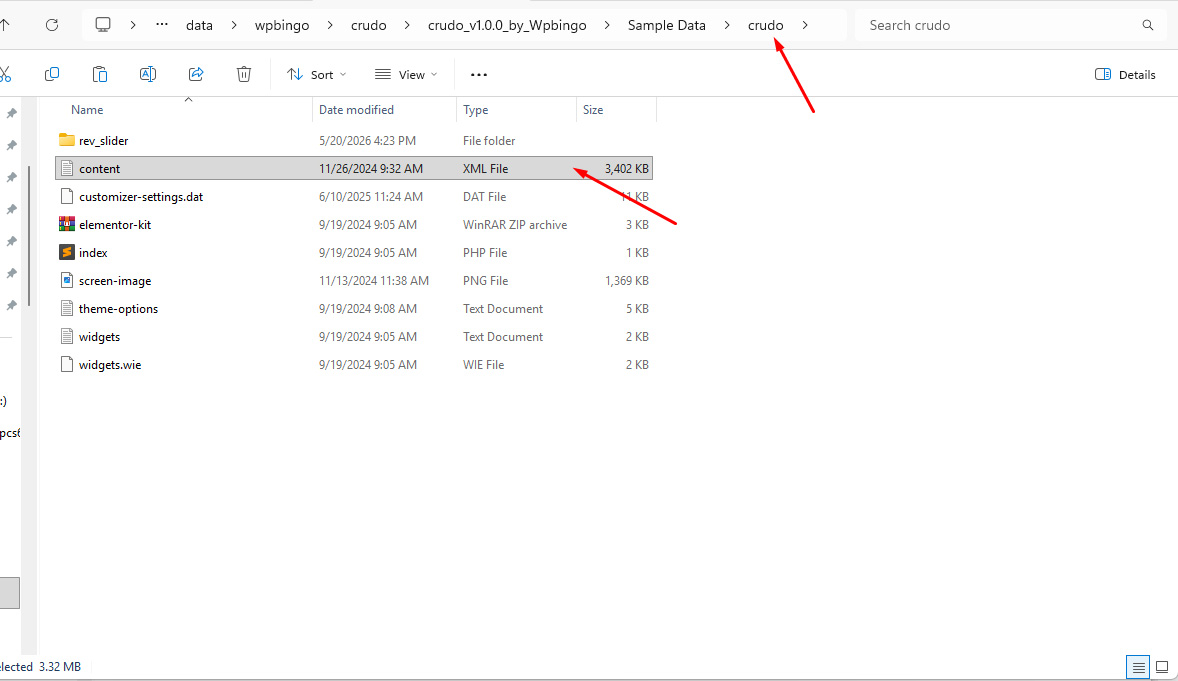Switch to details list view icon
This screenshot has width=1178, height=681.
click(1138, 667)
